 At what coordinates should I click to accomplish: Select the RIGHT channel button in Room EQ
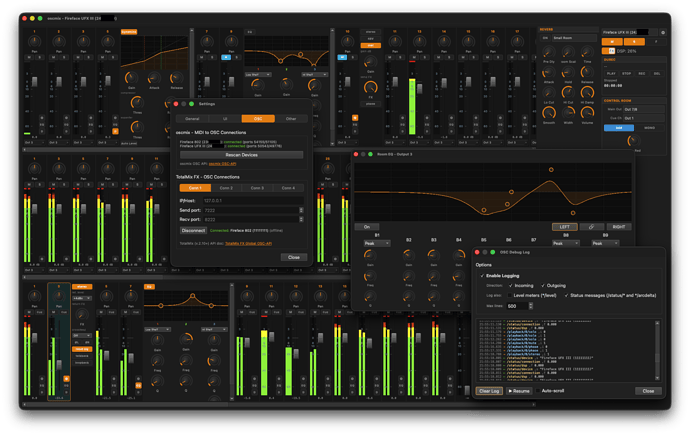(x=619, y=227)
